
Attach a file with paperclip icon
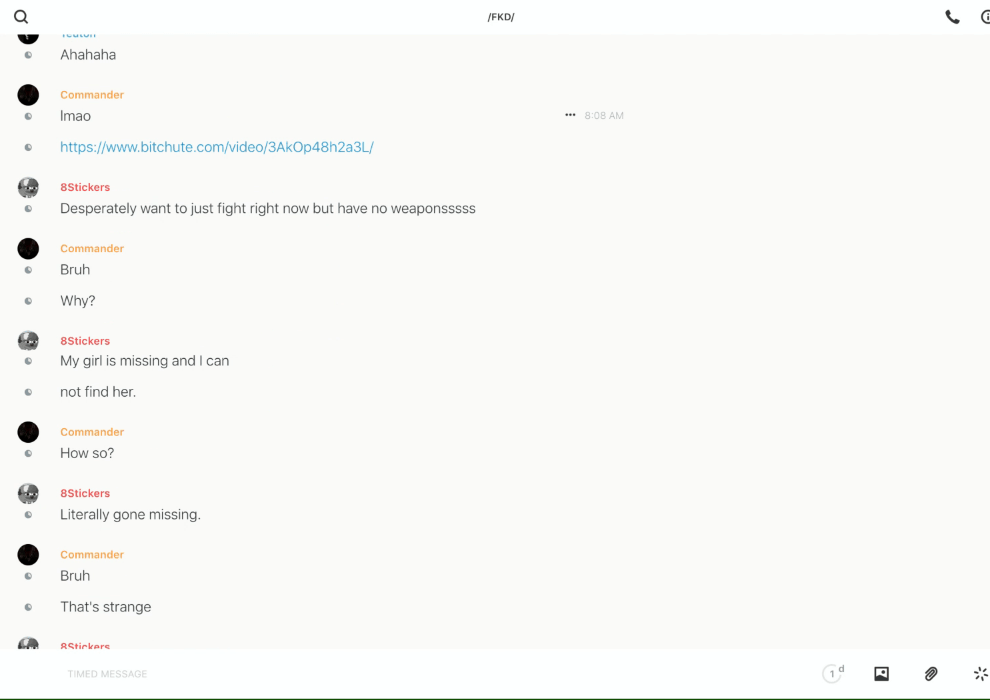pyautogui.click(x=931, y=674)
